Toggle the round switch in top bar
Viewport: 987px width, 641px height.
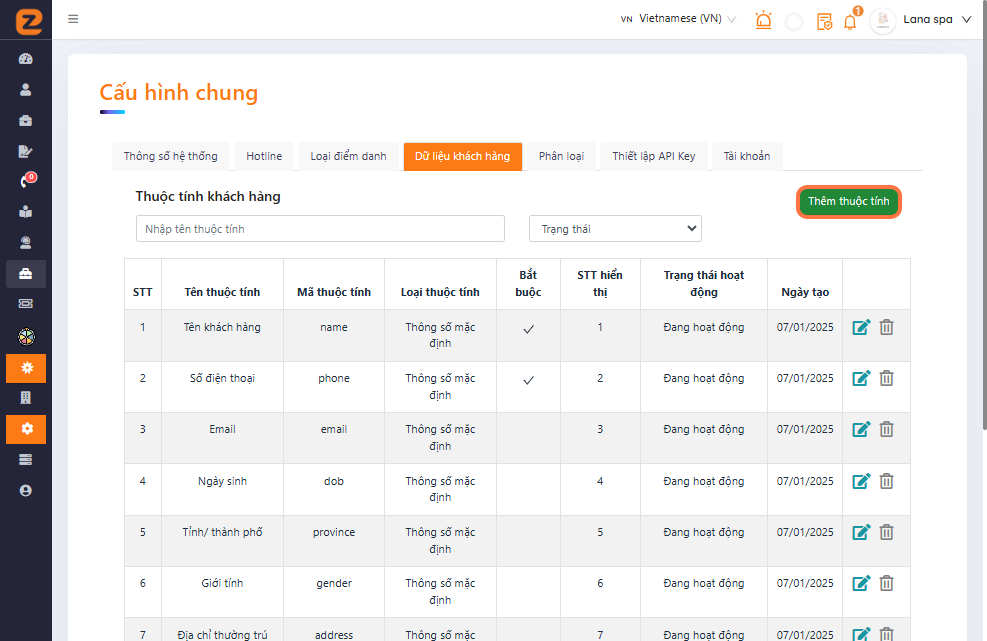point(794,21)
